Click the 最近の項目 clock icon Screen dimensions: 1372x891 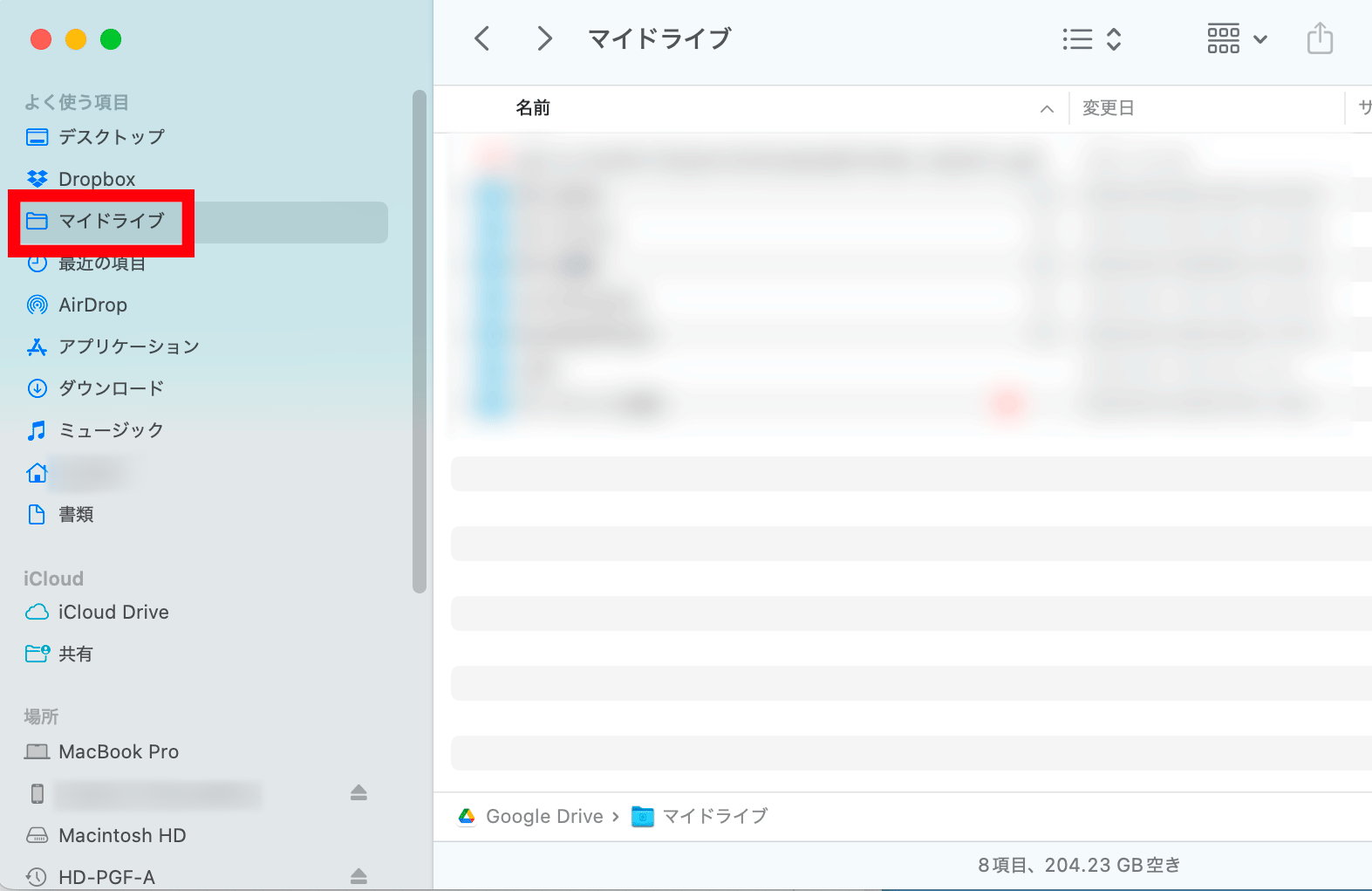(37, 264)
